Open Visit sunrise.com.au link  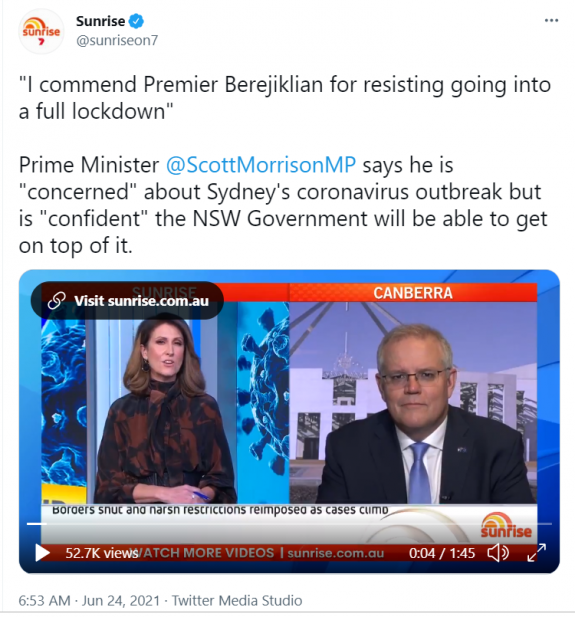pyautogui.click(x=127, y=301)
